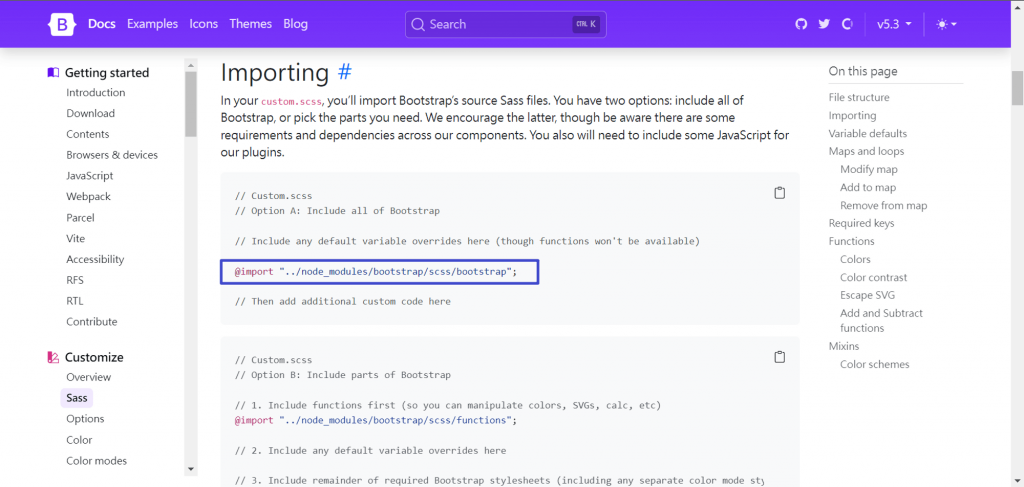Open Download in sidebar
Screen dimensions: 1024x487
click(90, 114)
